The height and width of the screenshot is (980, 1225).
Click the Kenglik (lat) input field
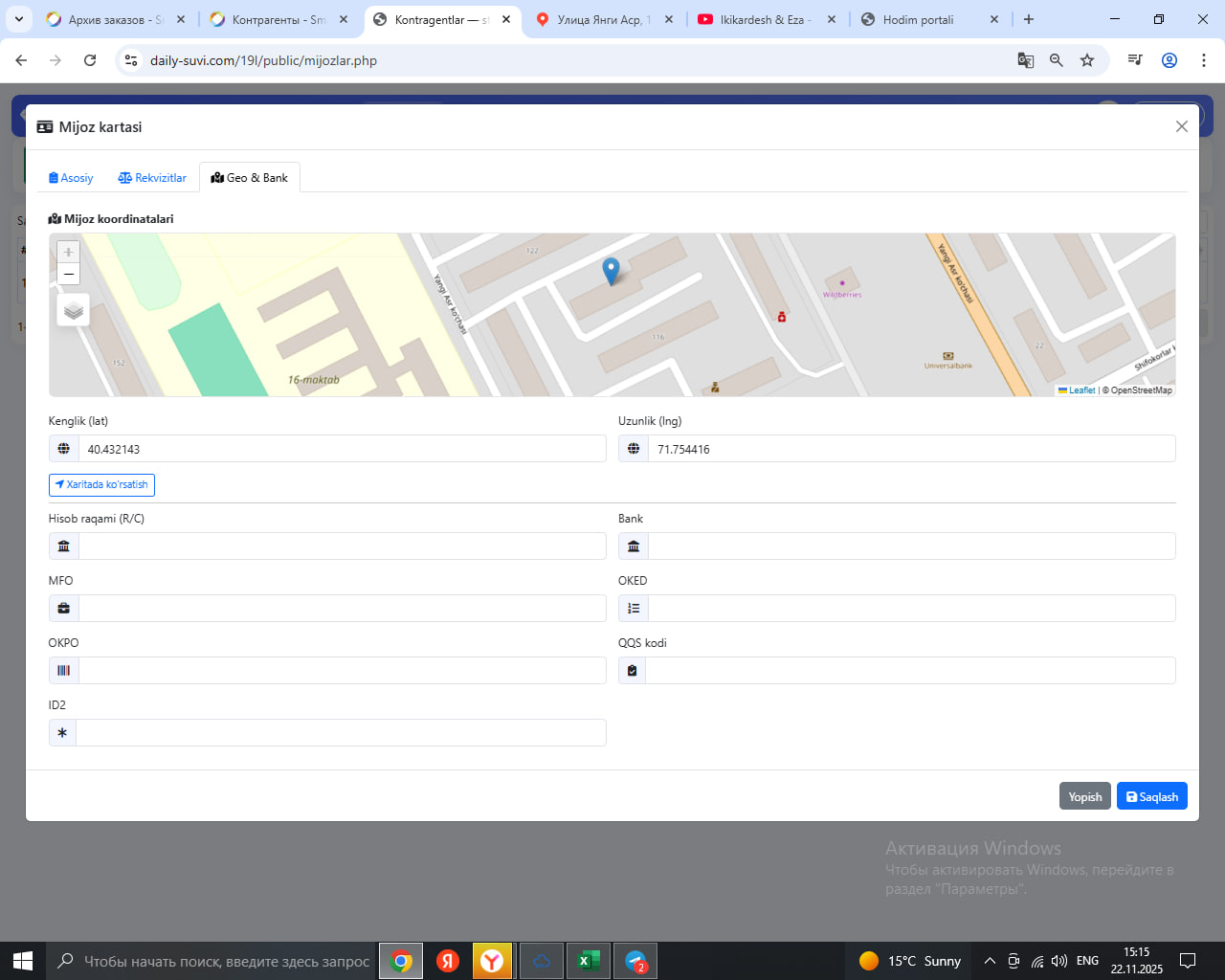tap(342, 449)
